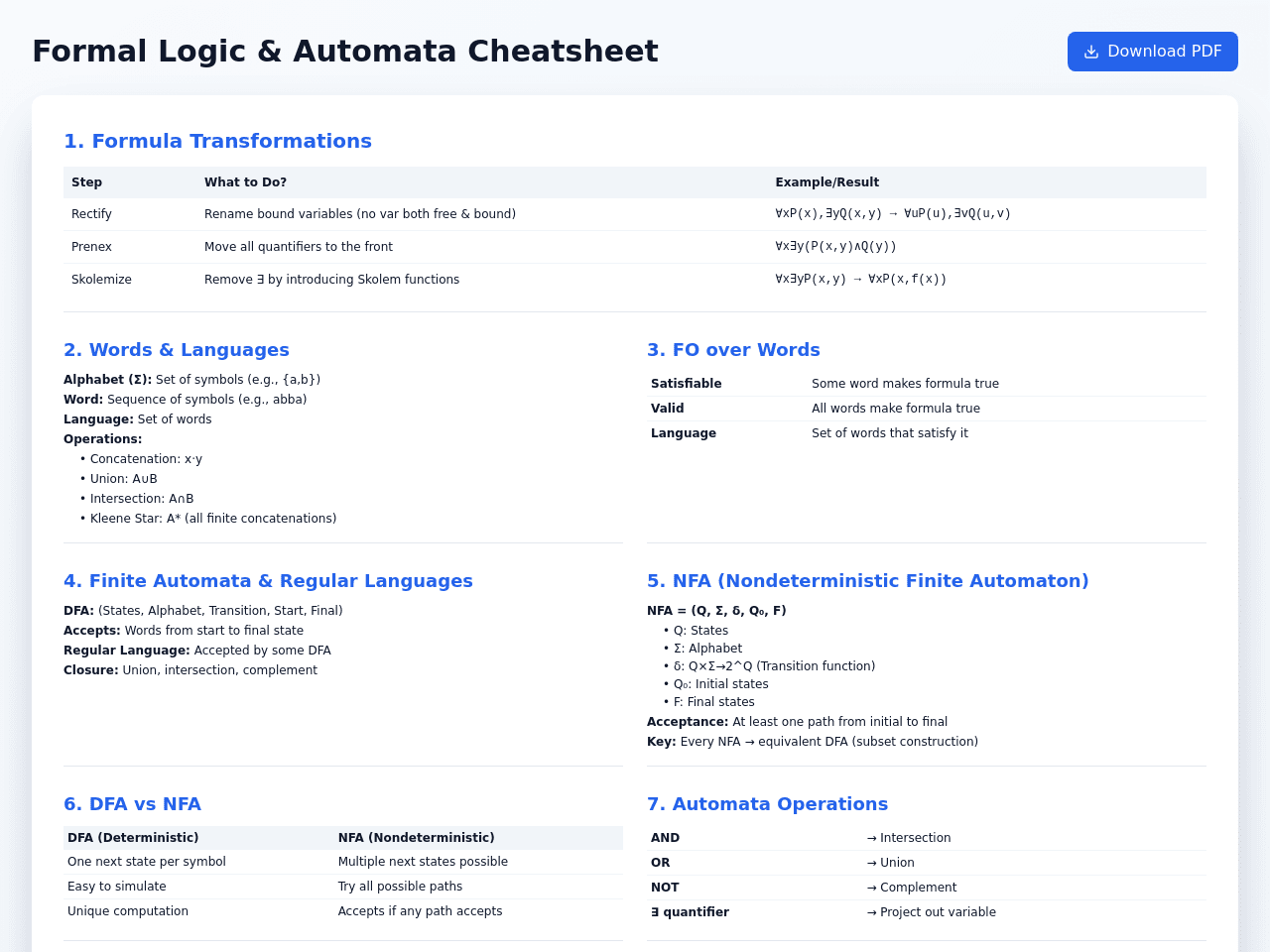Click the 'DFA: (States, Alphabet, ...)' line
This screenshot has width=1270, height=952.
(202, 611)
